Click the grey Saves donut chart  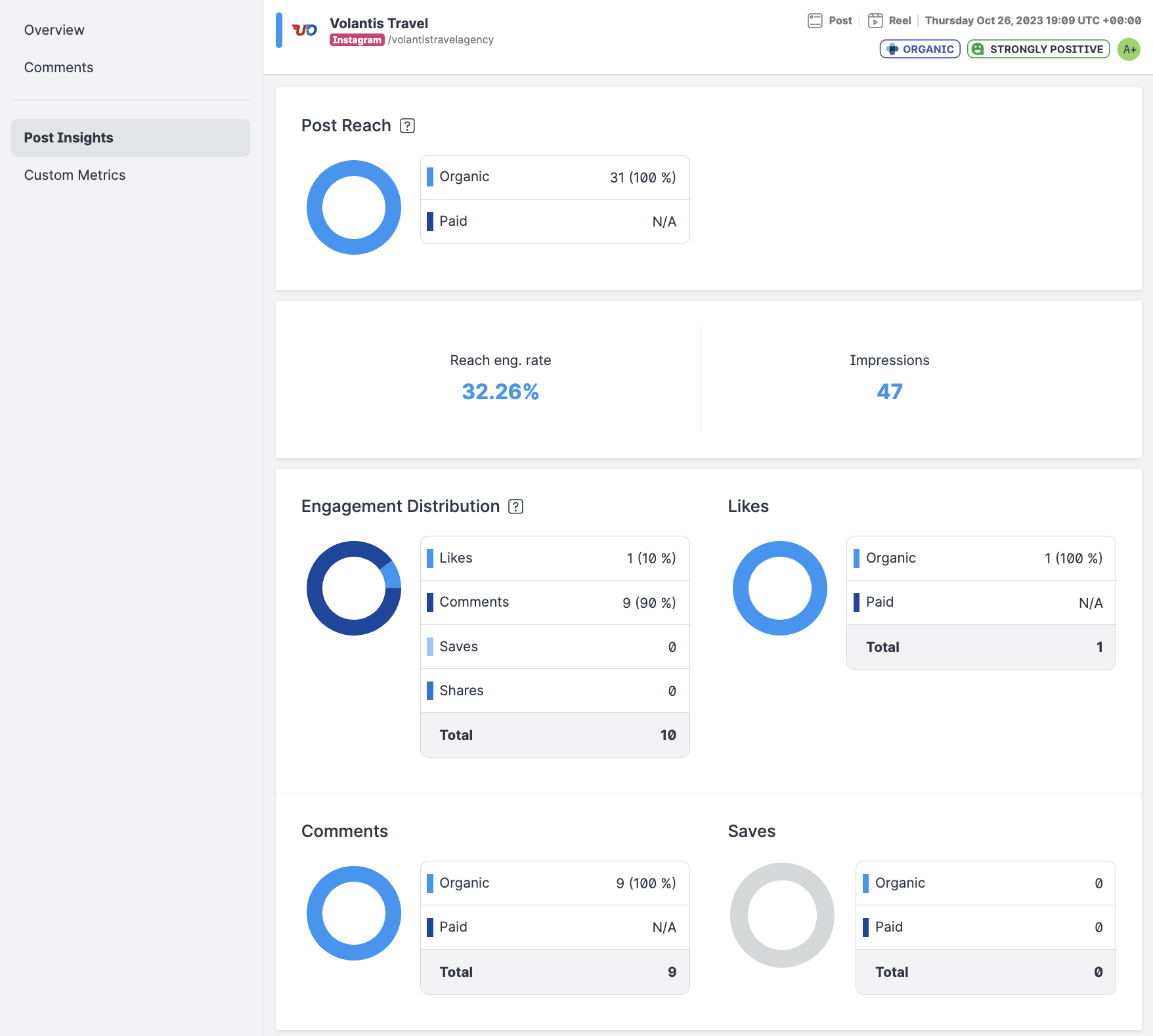739,915
